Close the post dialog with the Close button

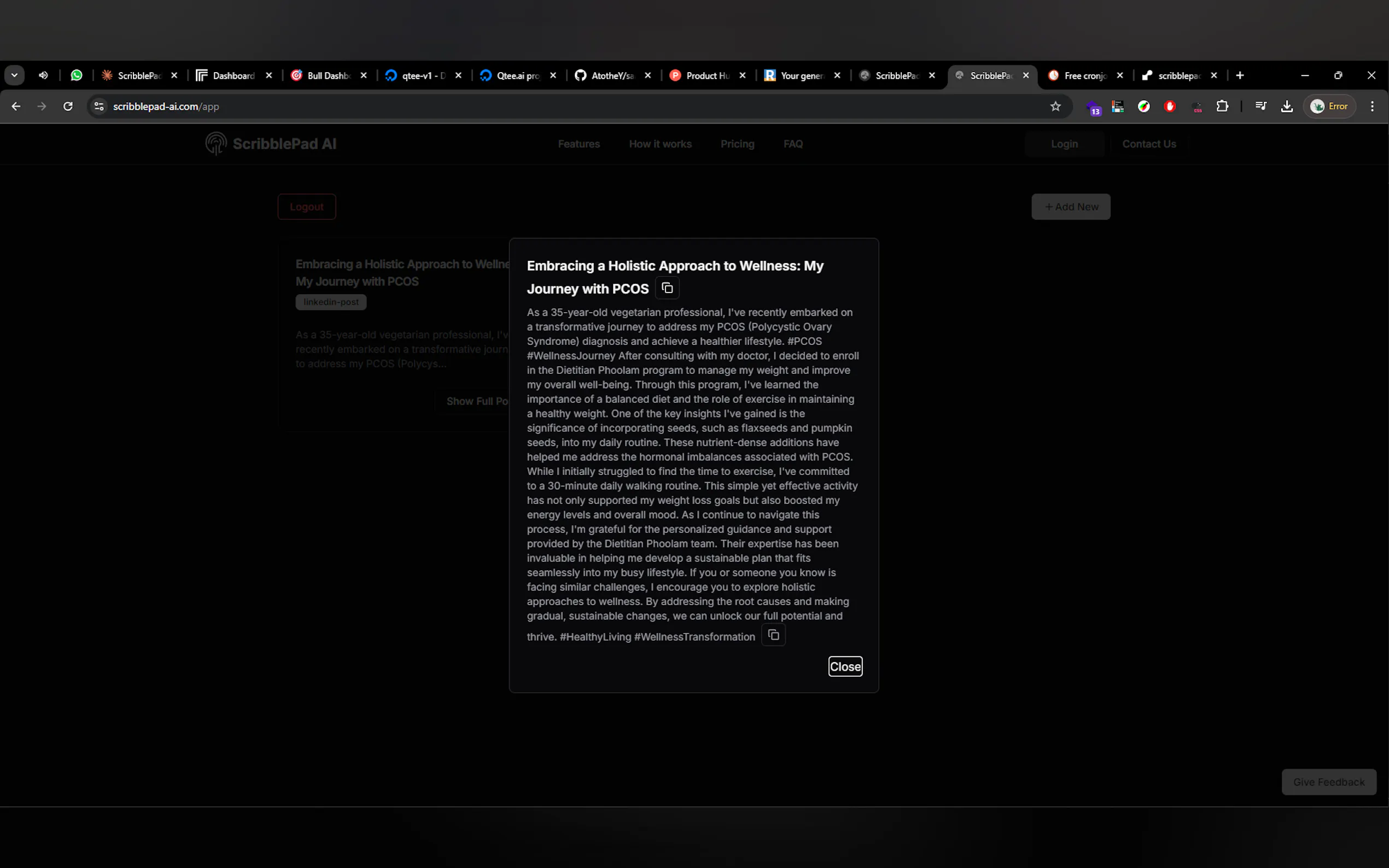pyautogui.click(x=845, y=666)
